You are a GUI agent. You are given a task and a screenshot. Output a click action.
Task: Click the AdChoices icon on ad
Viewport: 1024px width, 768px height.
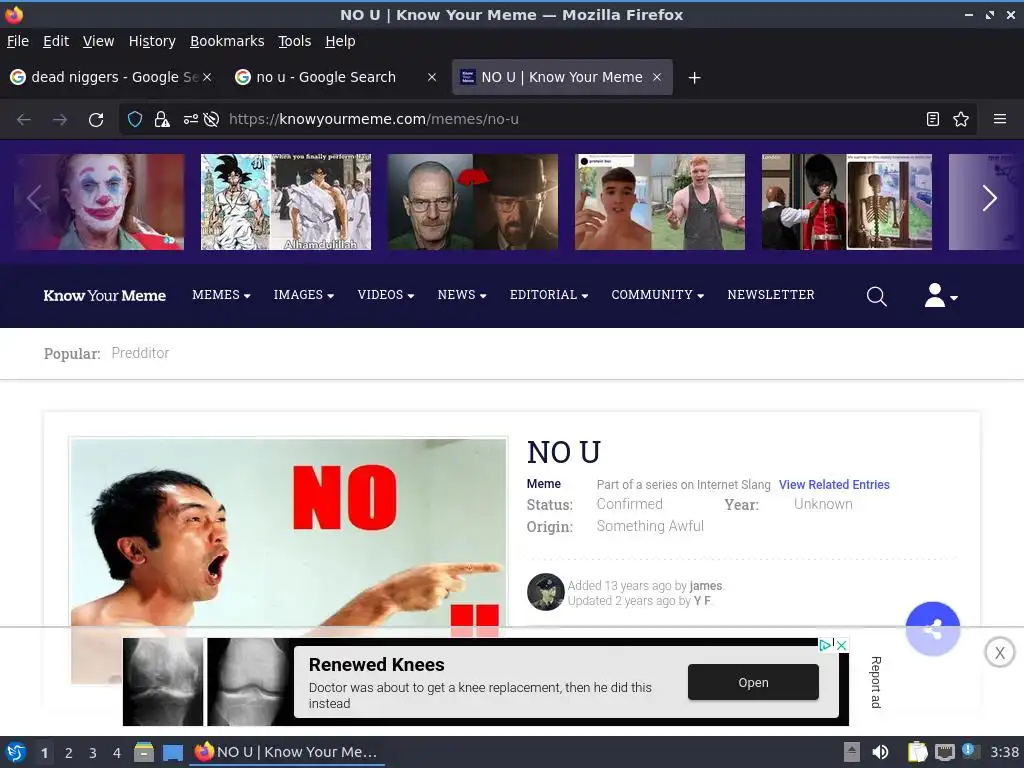(x=826, y=645)
